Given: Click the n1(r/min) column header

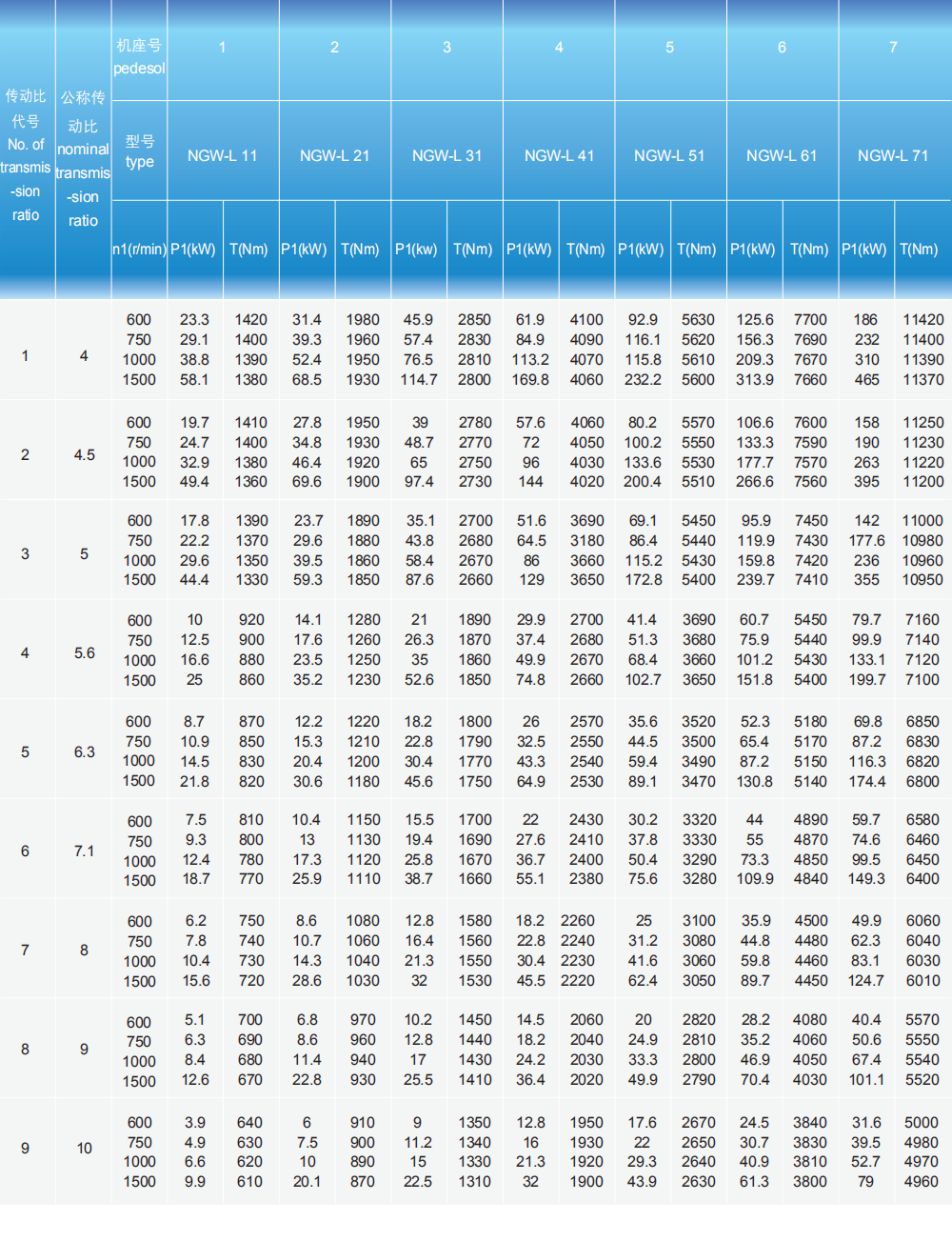Looking at the screenshot, I should tap(139, 250).
